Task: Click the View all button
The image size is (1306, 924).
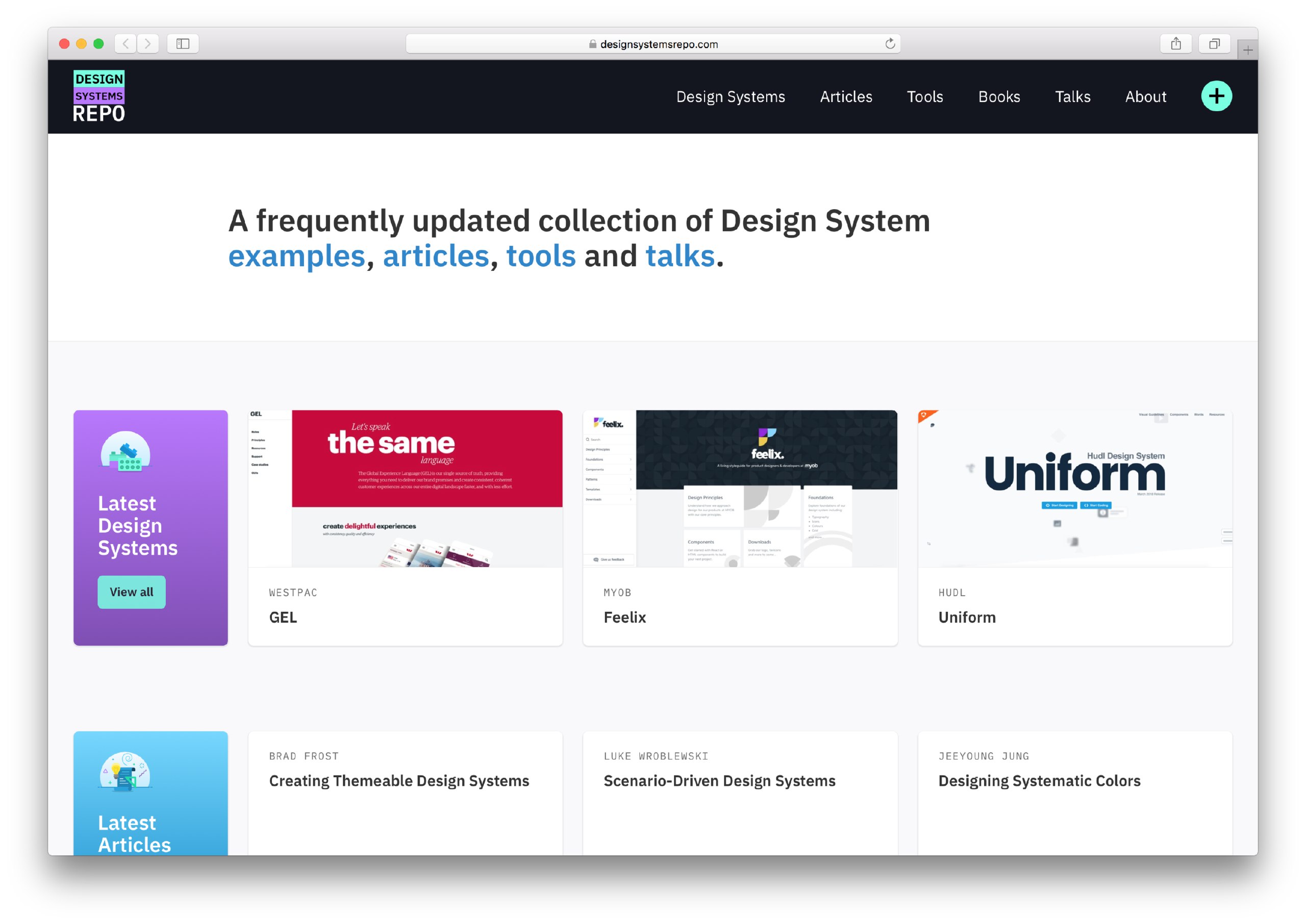Action: pos(132,592)
